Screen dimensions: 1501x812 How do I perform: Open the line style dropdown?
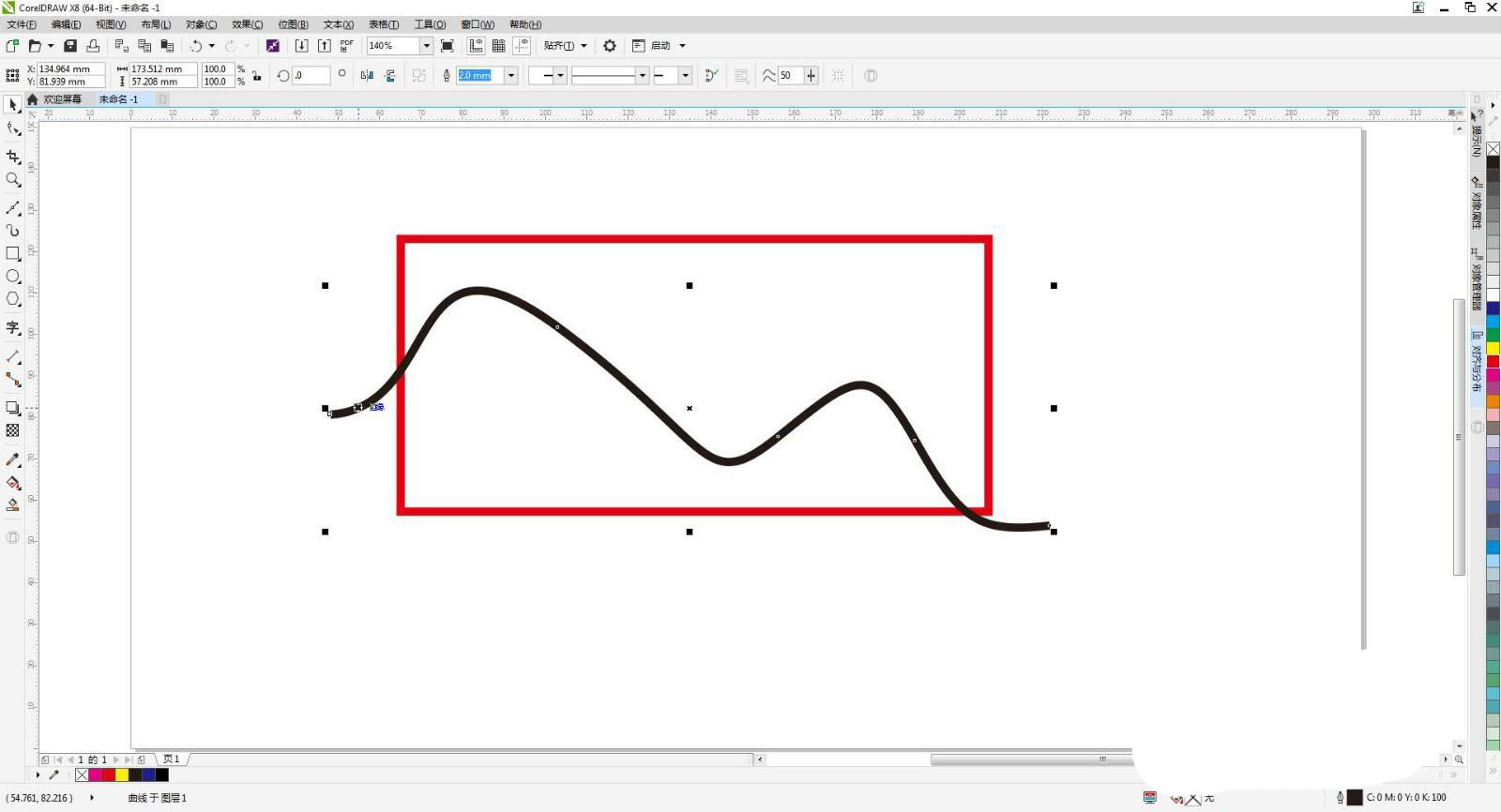642,76
